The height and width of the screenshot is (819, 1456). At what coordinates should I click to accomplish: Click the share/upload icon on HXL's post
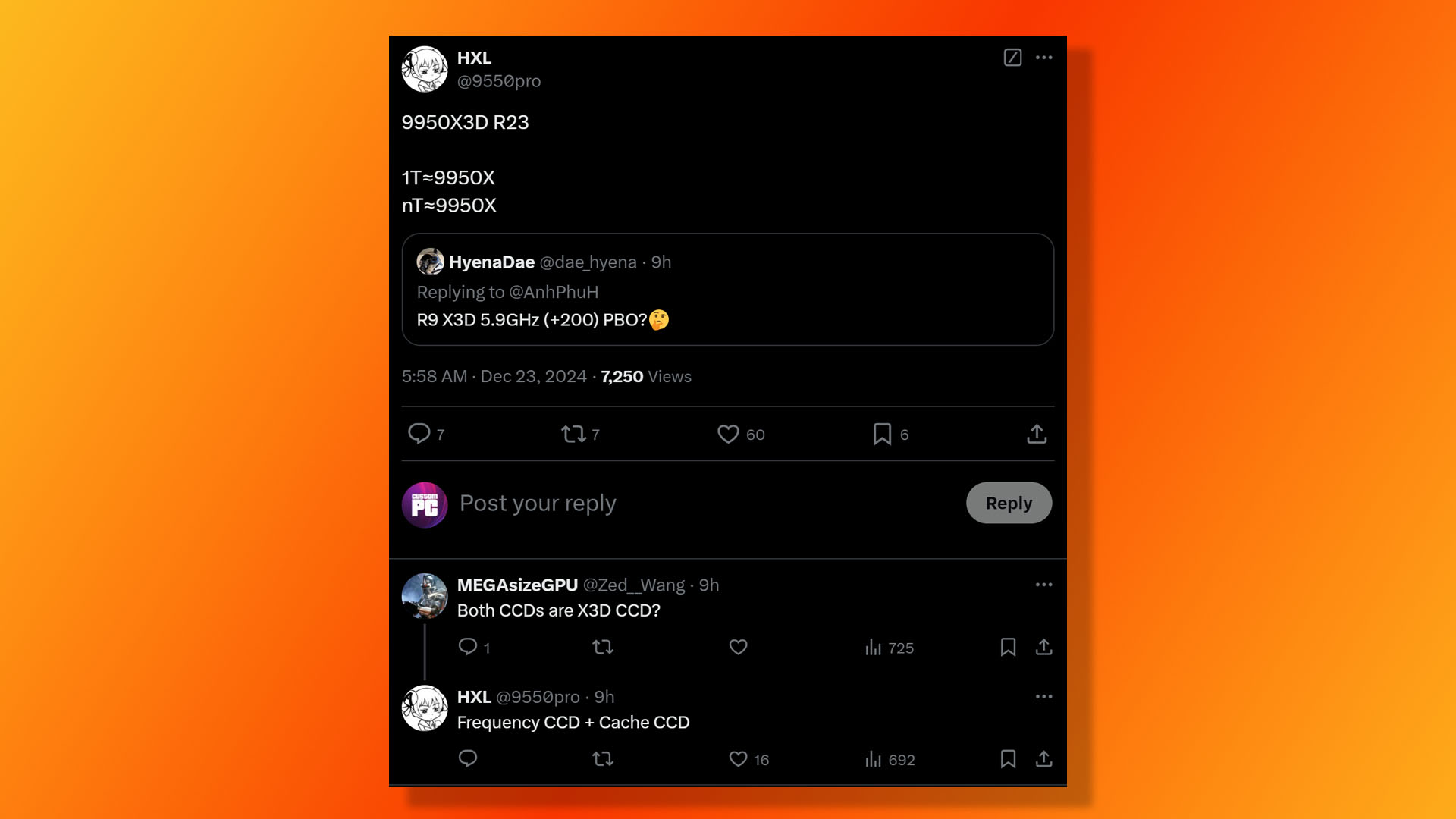(x=1036, y=433)
